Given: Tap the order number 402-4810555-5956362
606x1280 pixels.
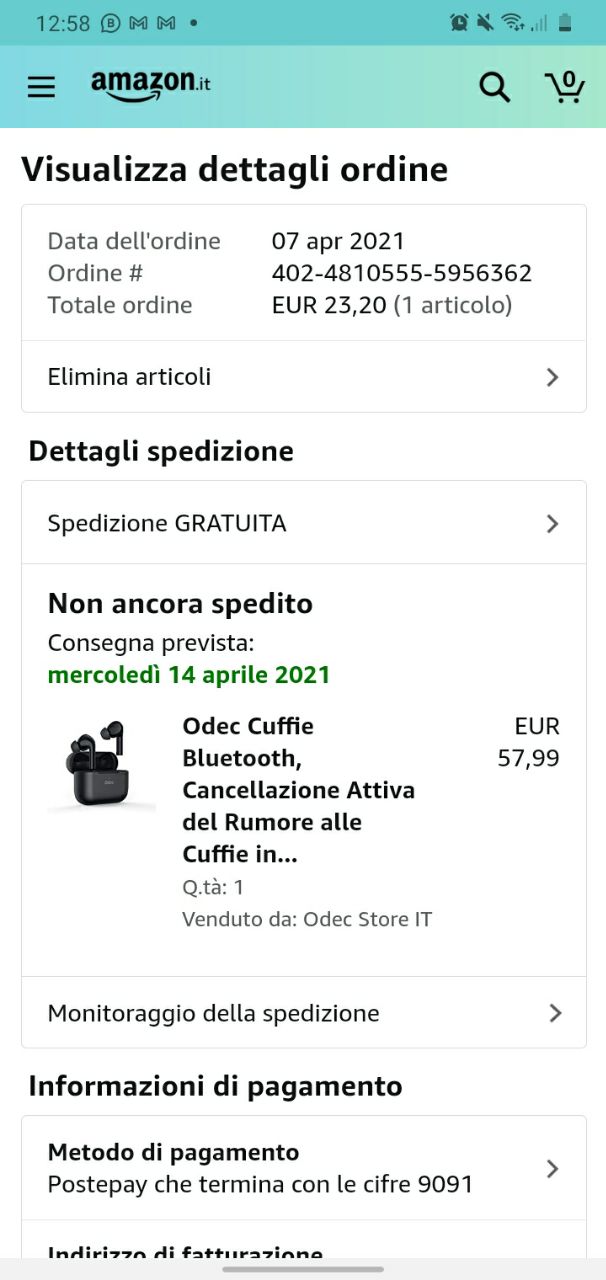Looking at the screenshot, I should [402, 273].
